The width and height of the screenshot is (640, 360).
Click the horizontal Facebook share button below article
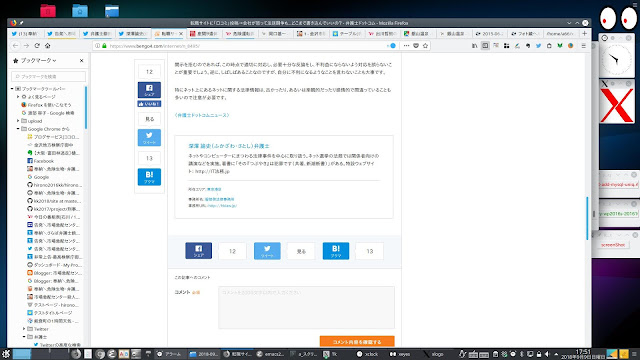(x=198, y=251)
